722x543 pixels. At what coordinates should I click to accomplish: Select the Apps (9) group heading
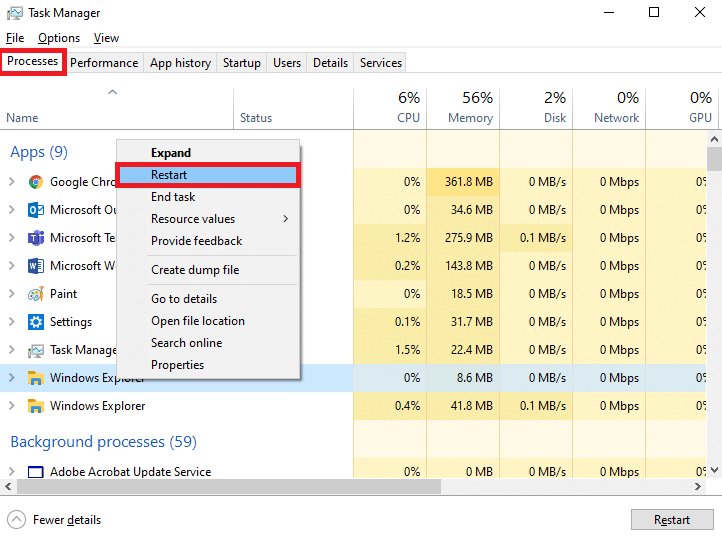coord(39,152)
